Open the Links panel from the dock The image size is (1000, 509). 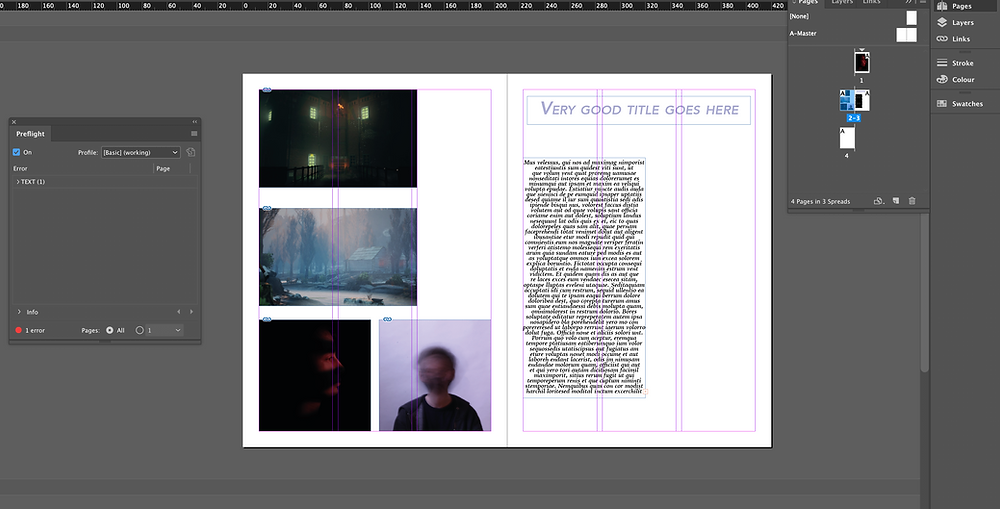click(x=953, y=39)
